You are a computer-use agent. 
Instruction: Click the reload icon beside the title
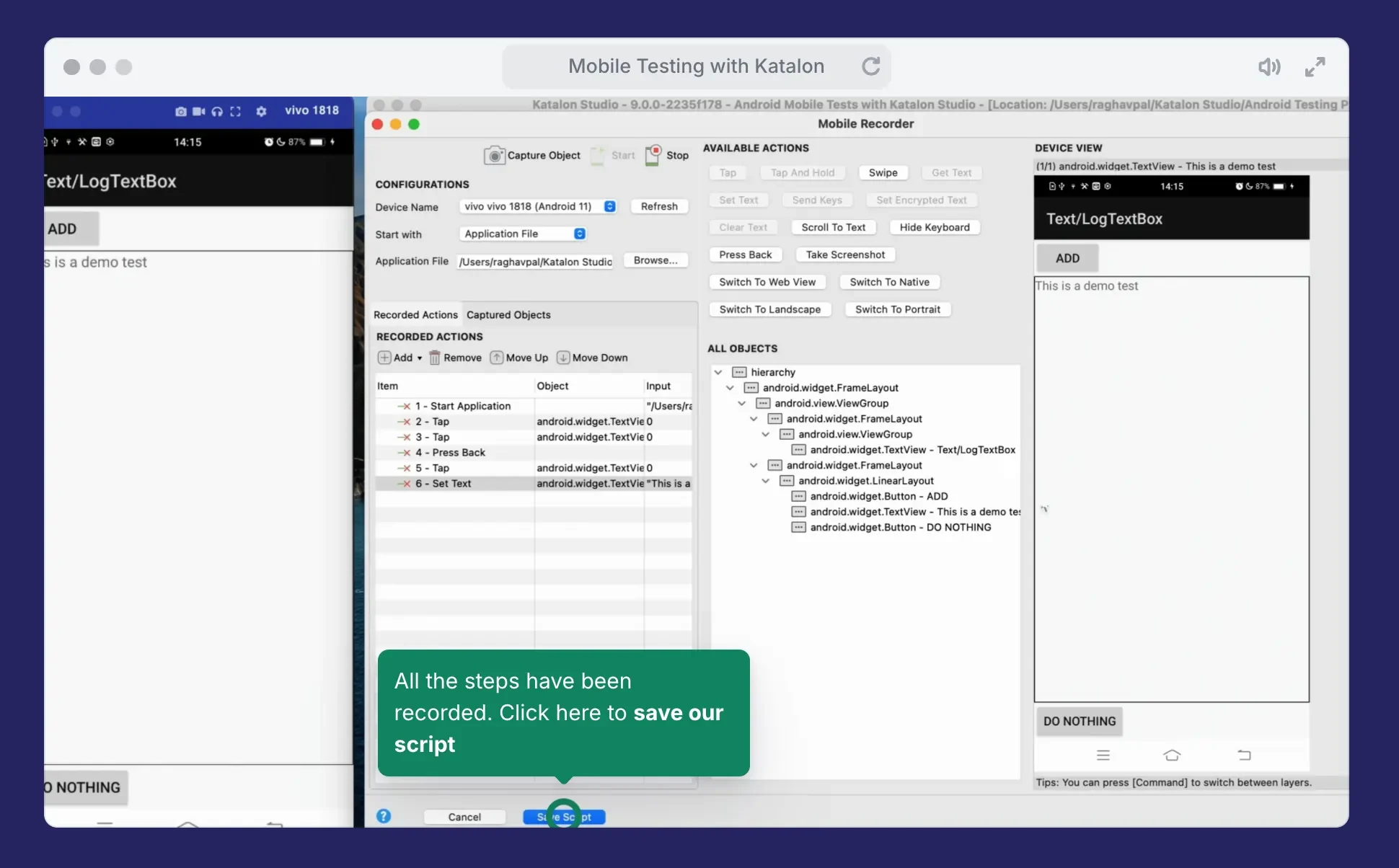pos(871,66)
